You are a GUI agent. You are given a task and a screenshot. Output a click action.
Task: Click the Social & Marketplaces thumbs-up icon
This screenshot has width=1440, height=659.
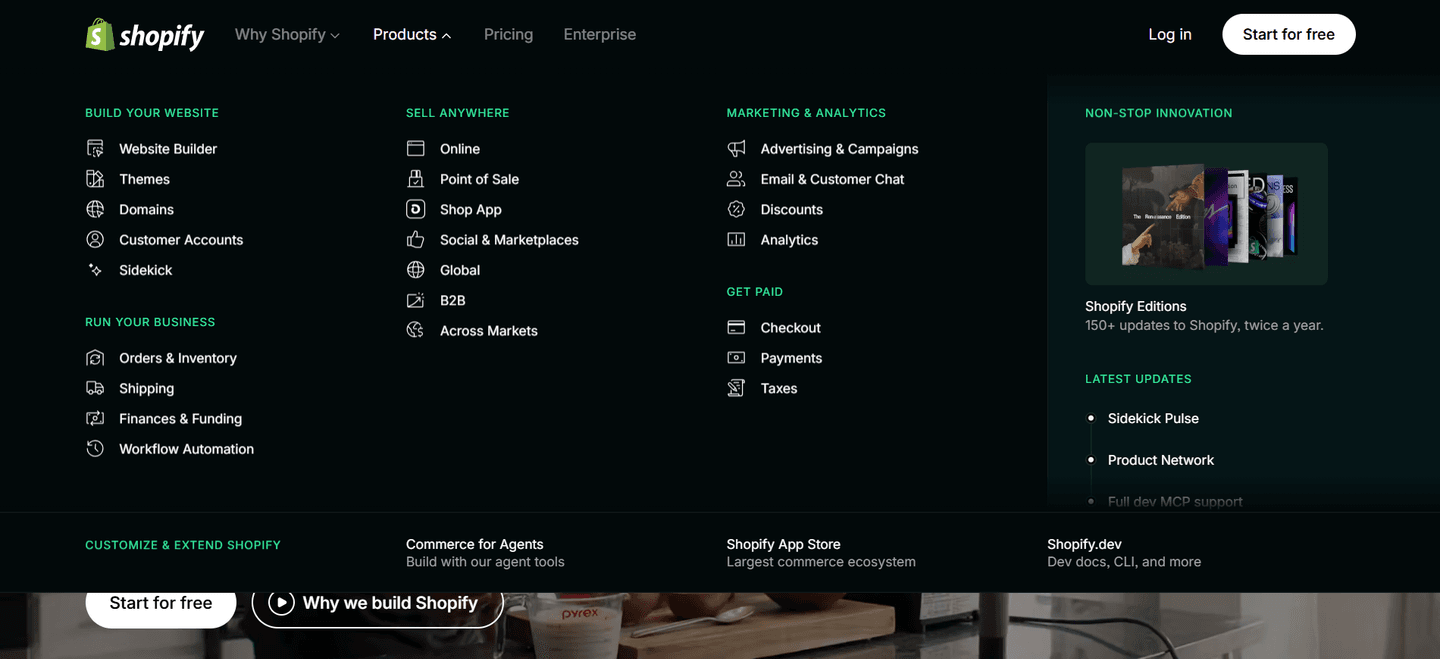coord(416,240)
